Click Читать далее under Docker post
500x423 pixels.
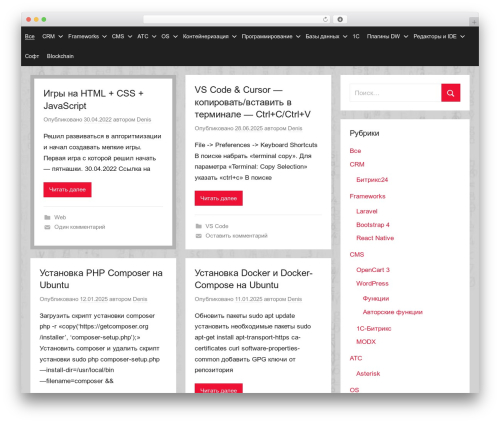219,388
